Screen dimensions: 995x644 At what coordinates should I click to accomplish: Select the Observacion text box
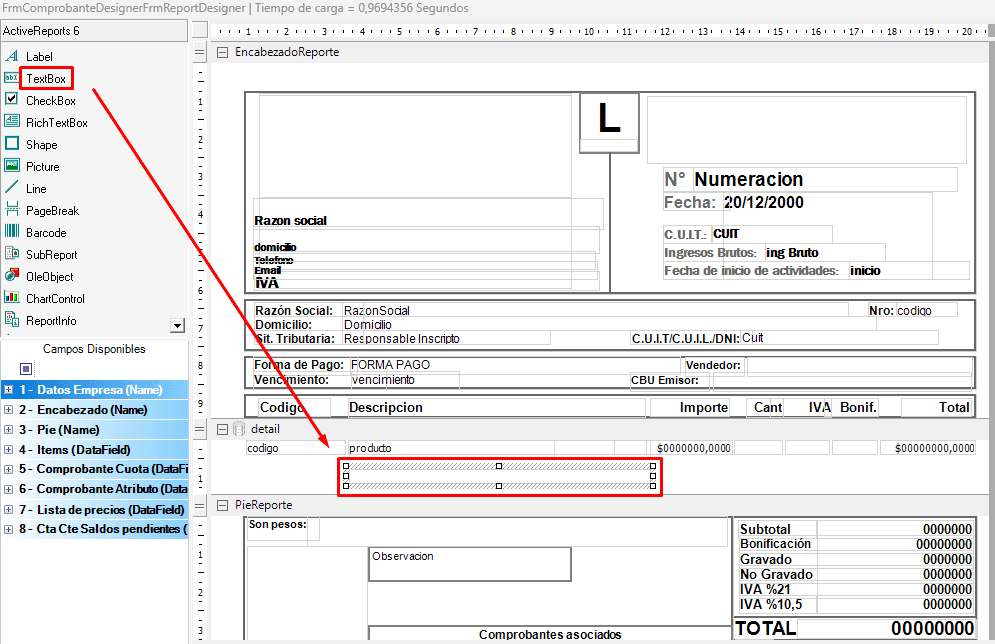point(469,563)
